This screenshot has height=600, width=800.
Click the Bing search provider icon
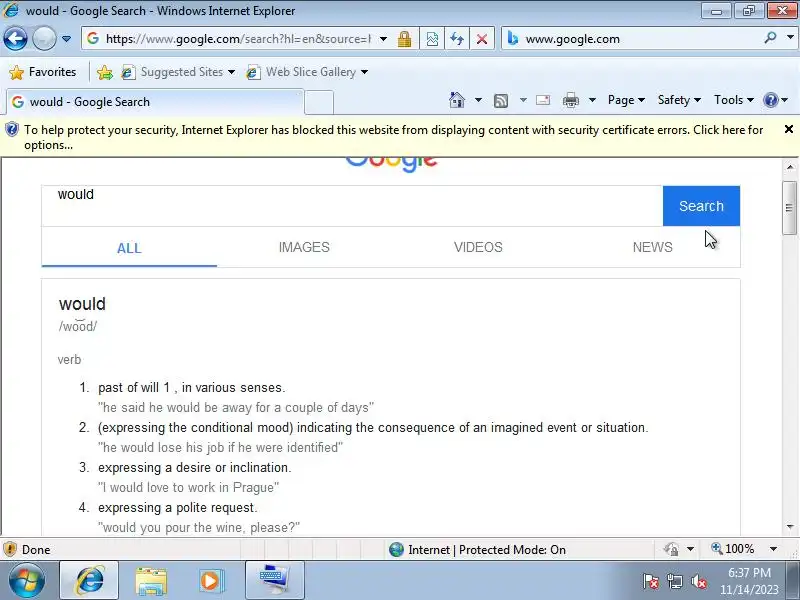pyautogui.click(x=513, y=39)
